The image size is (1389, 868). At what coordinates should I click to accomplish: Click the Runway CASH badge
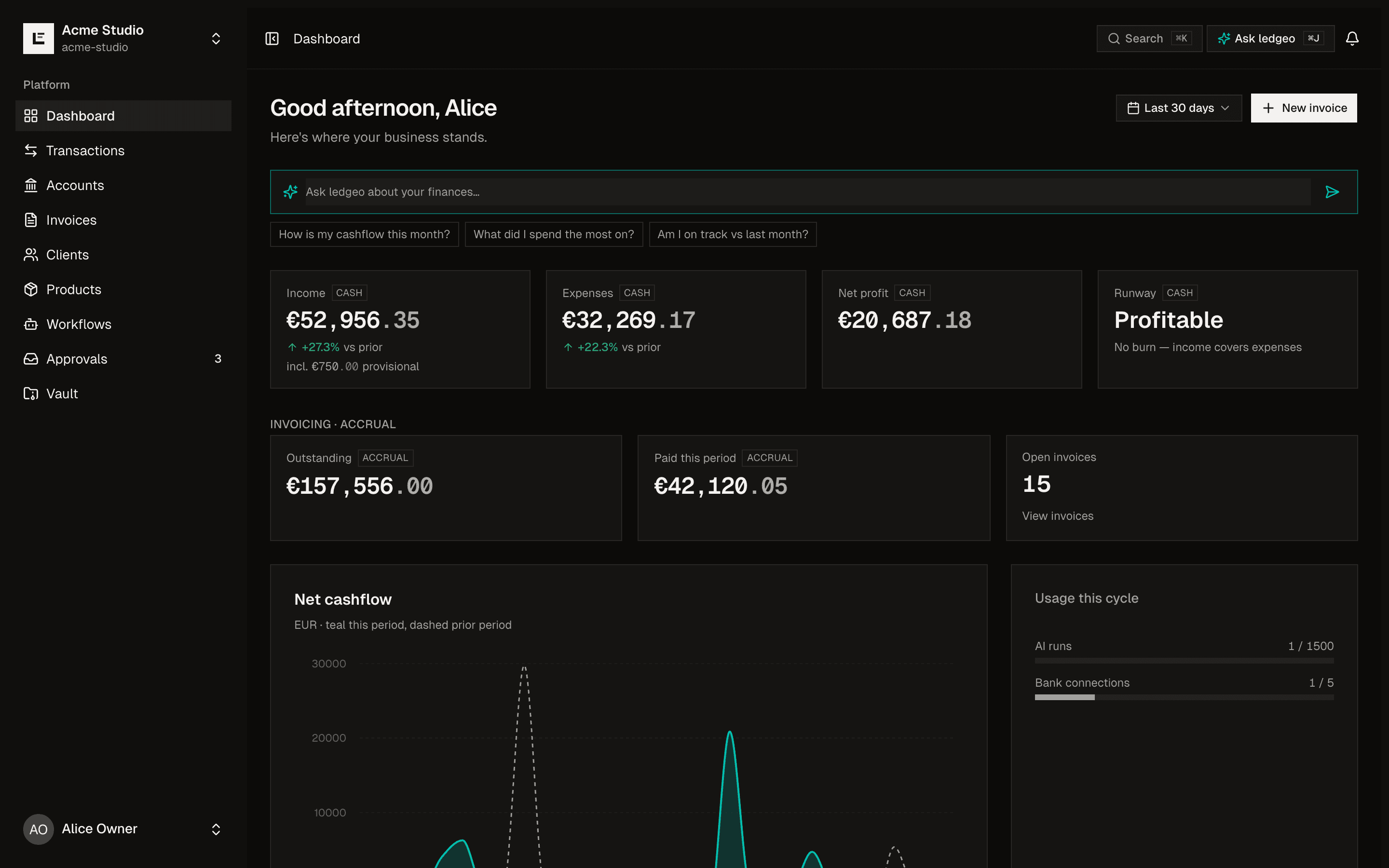point(1180,293)
